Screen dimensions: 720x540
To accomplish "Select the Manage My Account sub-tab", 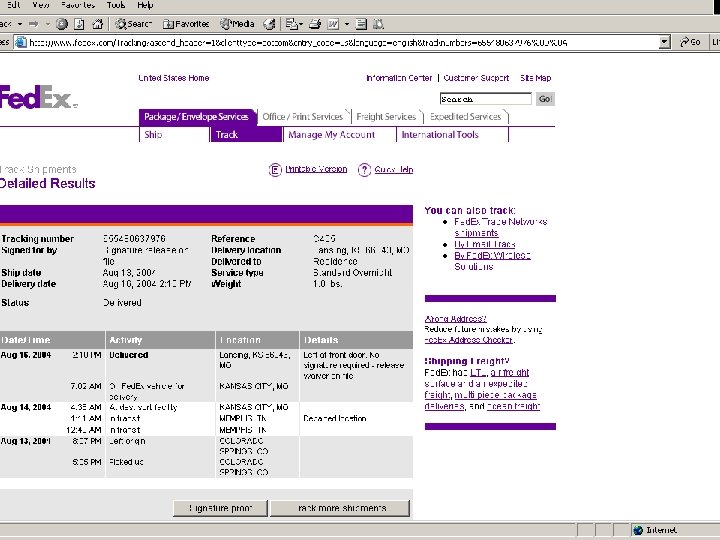I will tap(332, 135).
